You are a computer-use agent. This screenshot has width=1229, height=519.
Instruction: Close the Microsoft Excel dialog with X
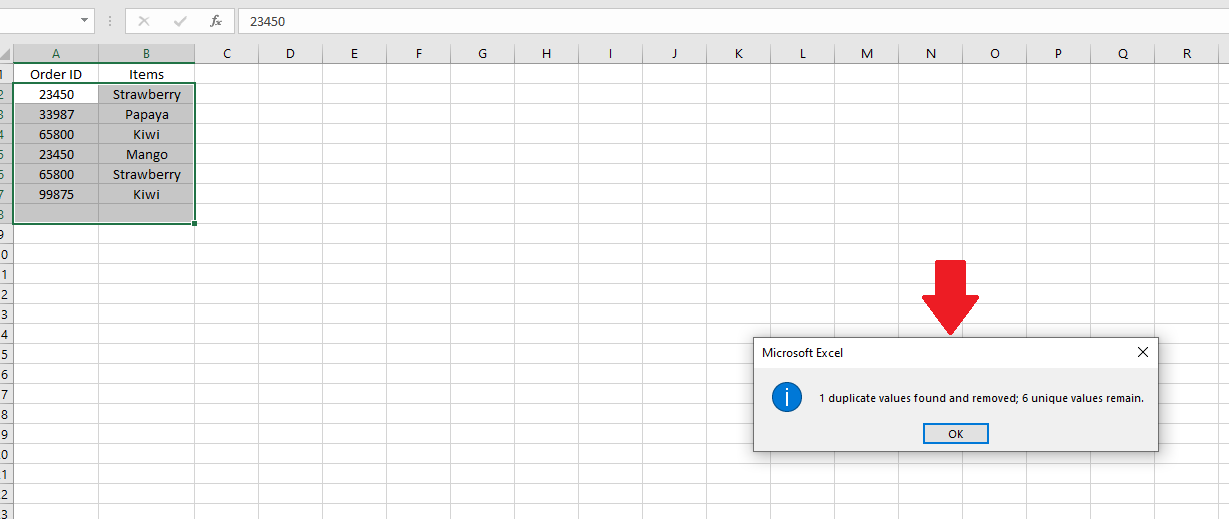(x=1143, y=352)
